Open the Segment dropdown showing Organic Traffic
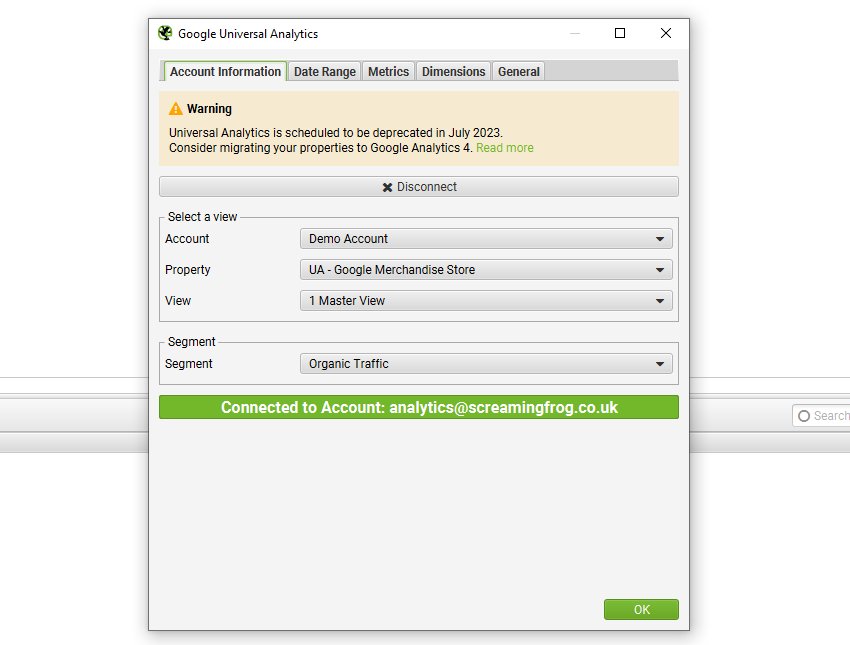The height and width of the screenshot is (645, 850). tap(486, 364)
